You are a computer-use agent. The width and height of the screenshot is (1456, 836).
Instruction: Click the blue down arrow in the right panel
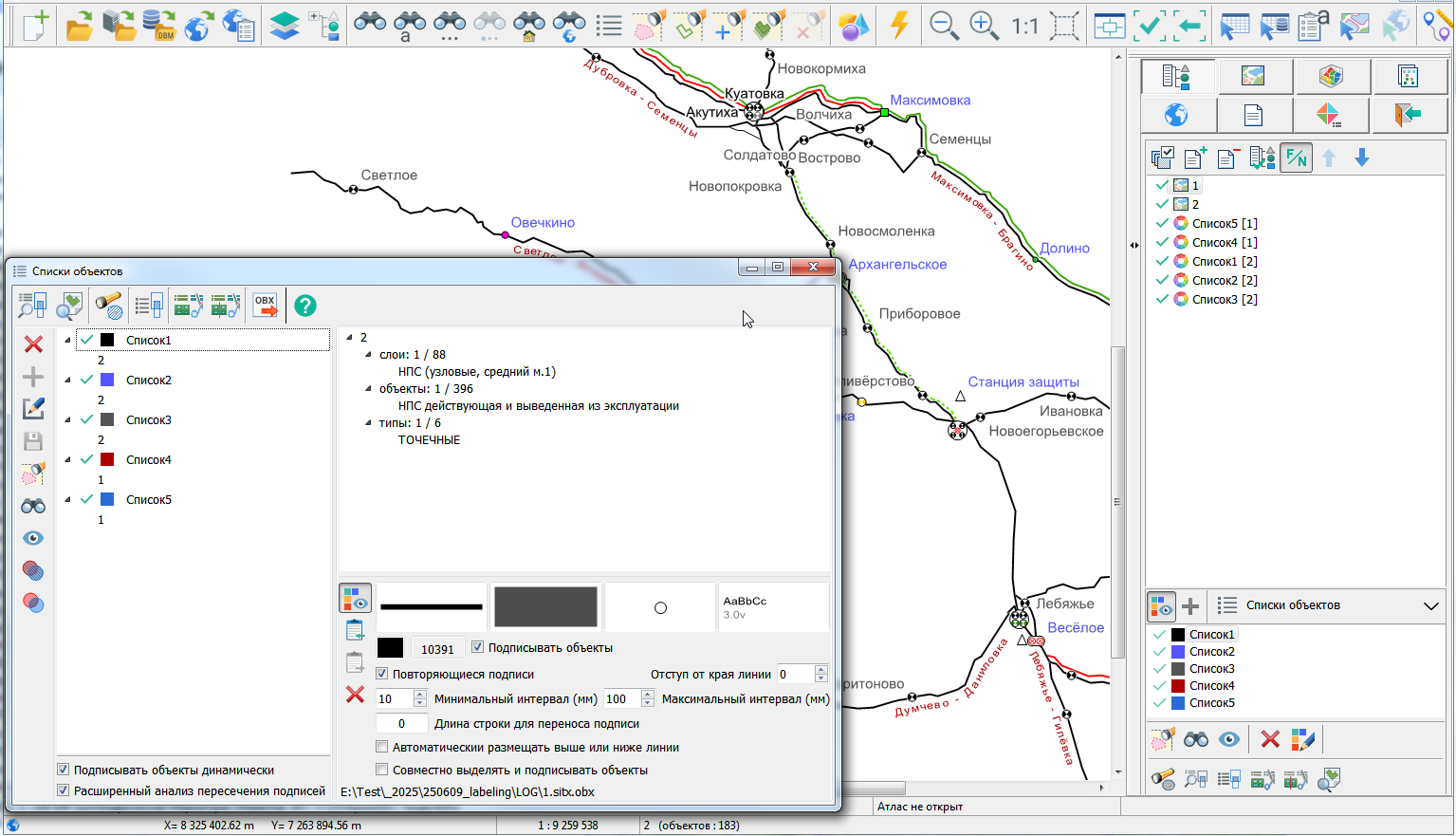click(x=1361, y=158)
